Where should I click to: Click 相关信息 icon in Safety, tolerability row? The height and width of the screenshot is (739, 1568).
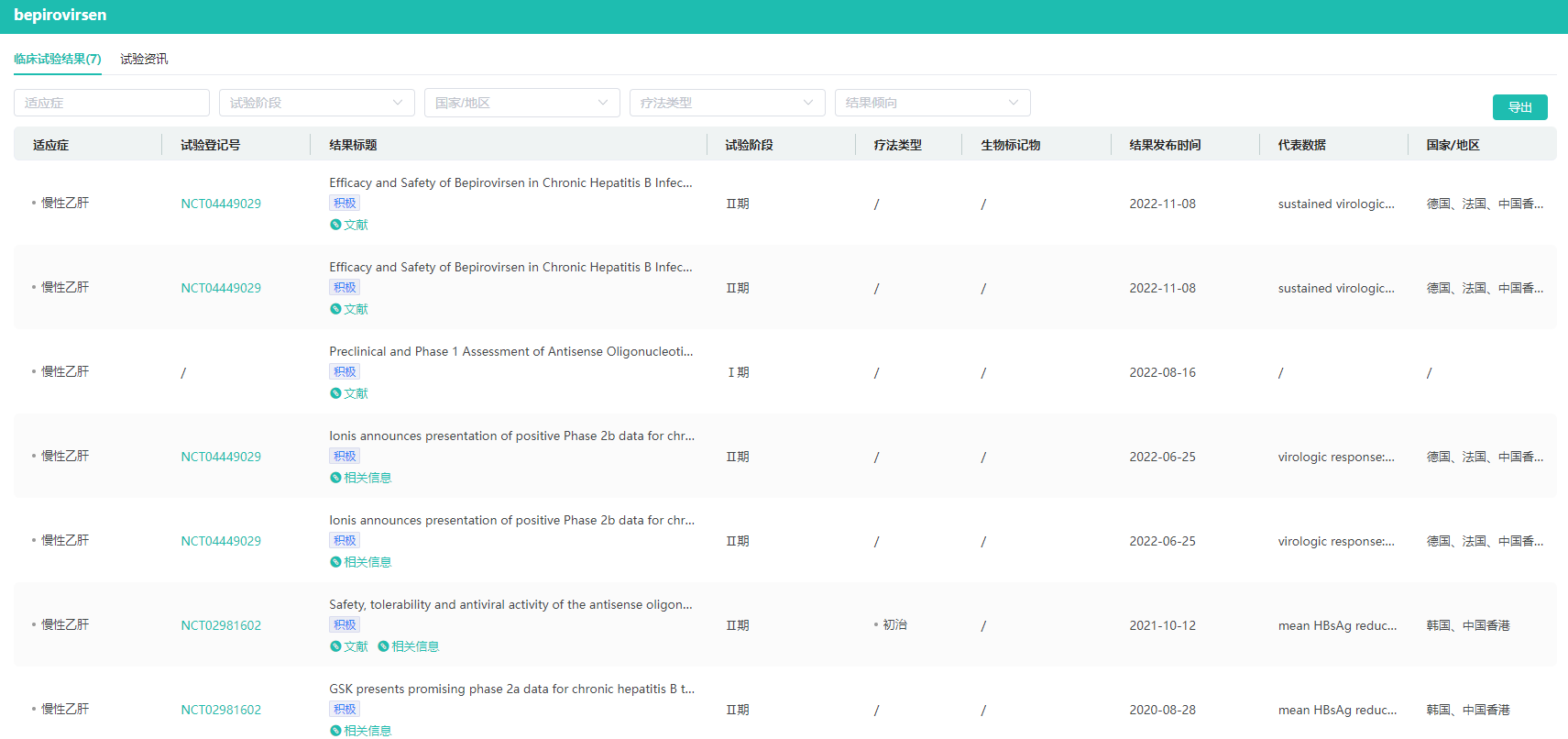[383, 646]
